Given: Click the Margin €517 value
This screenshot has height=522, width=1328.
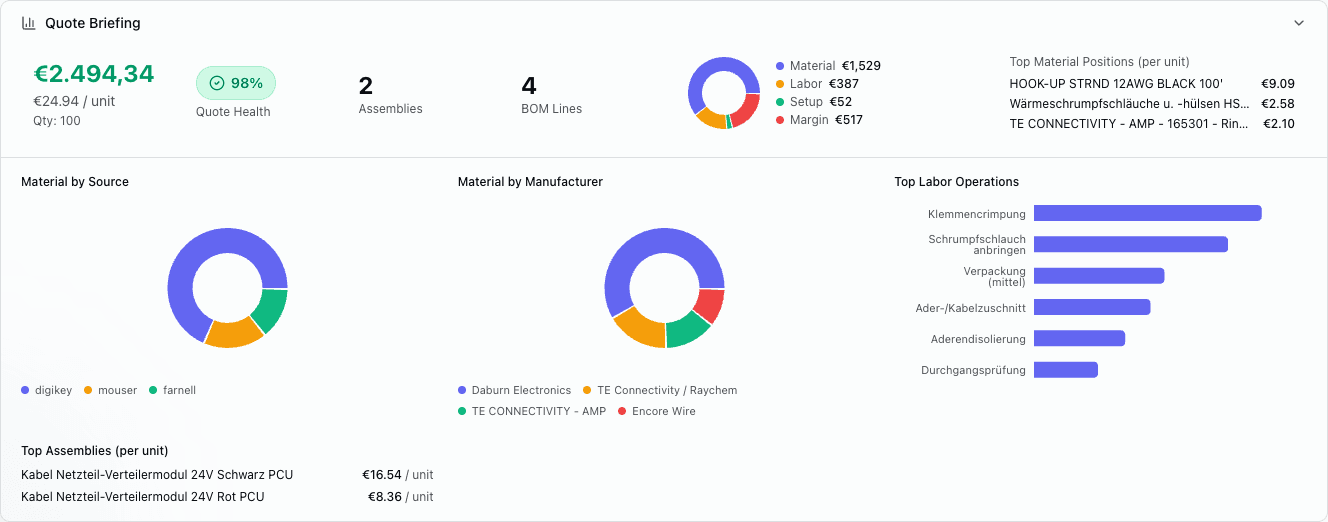Looking at the screenshot, I should click(x=849, y=120).
